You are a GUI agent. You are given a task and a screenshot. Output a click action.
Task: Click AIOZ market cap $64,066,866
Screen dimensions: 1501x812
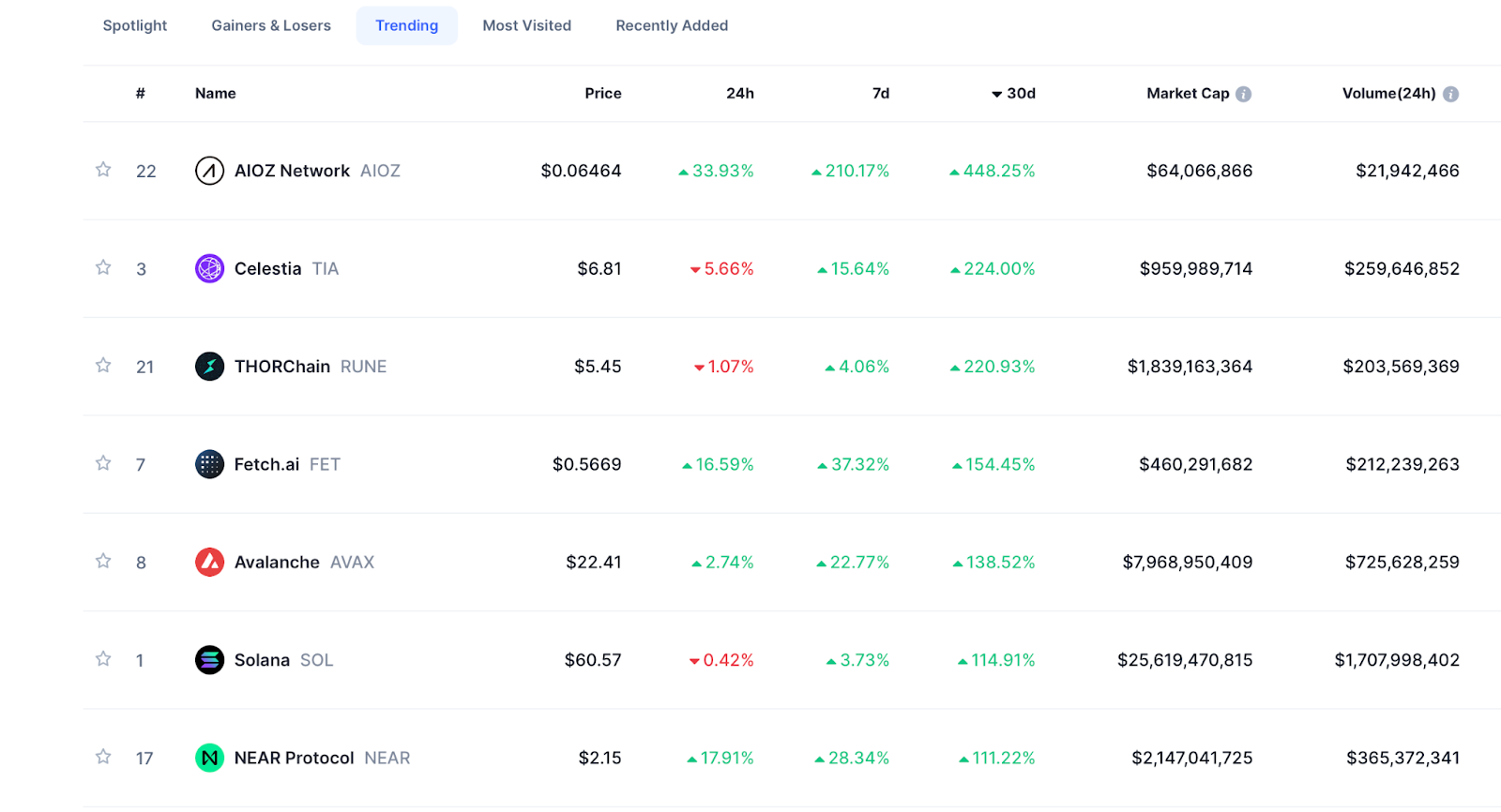point(1200,171)
